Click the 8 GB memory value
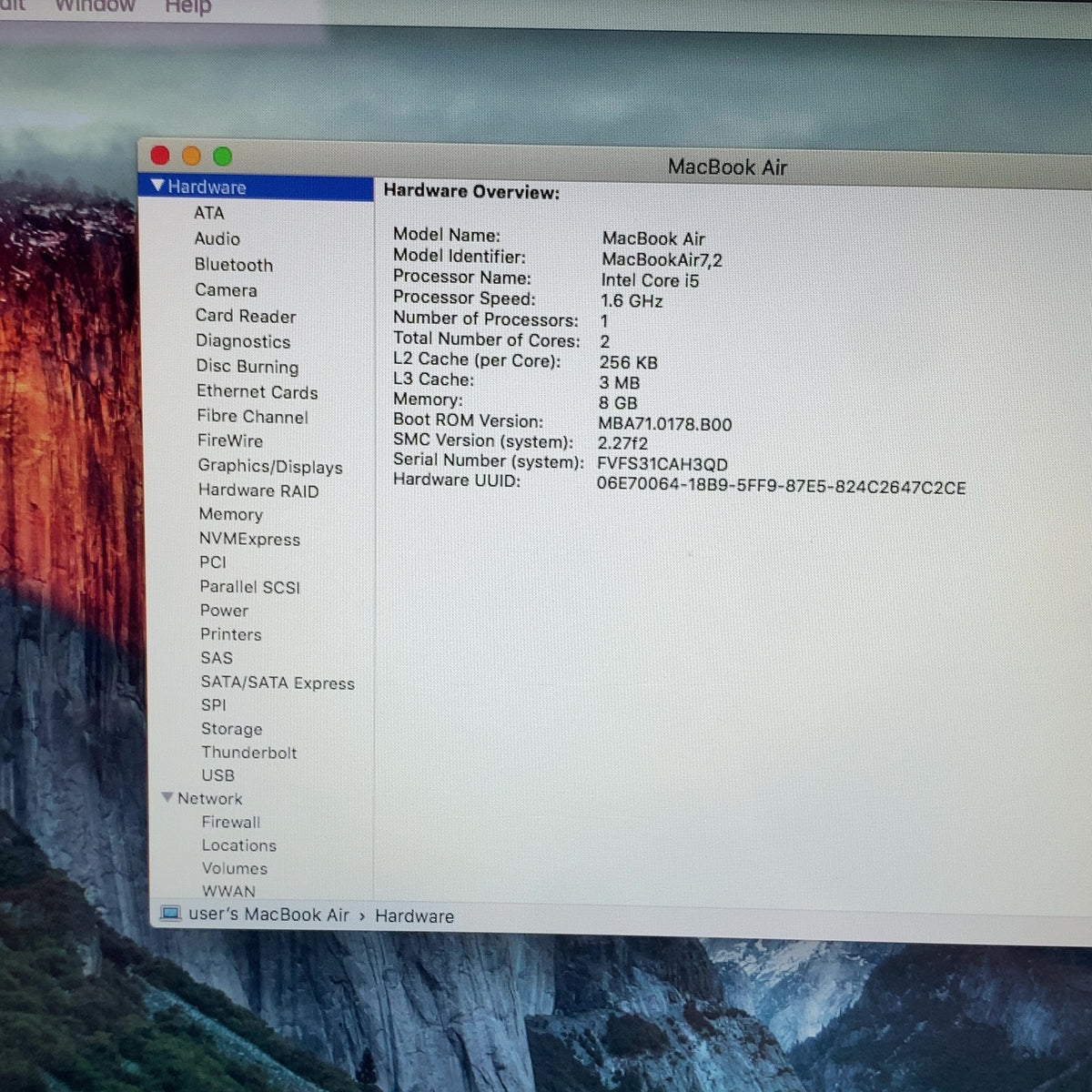Image resolution: width=1092 pixels, height=1092 pixels. (618, 403)
